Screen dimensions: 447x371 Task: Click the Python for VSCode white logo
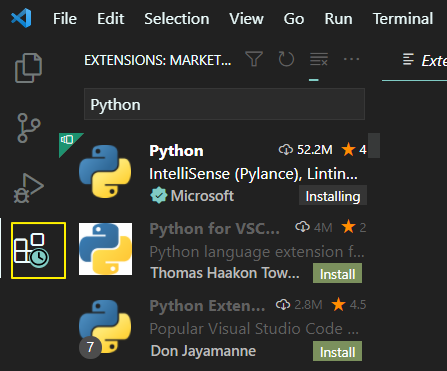click(x=105, y=249)
